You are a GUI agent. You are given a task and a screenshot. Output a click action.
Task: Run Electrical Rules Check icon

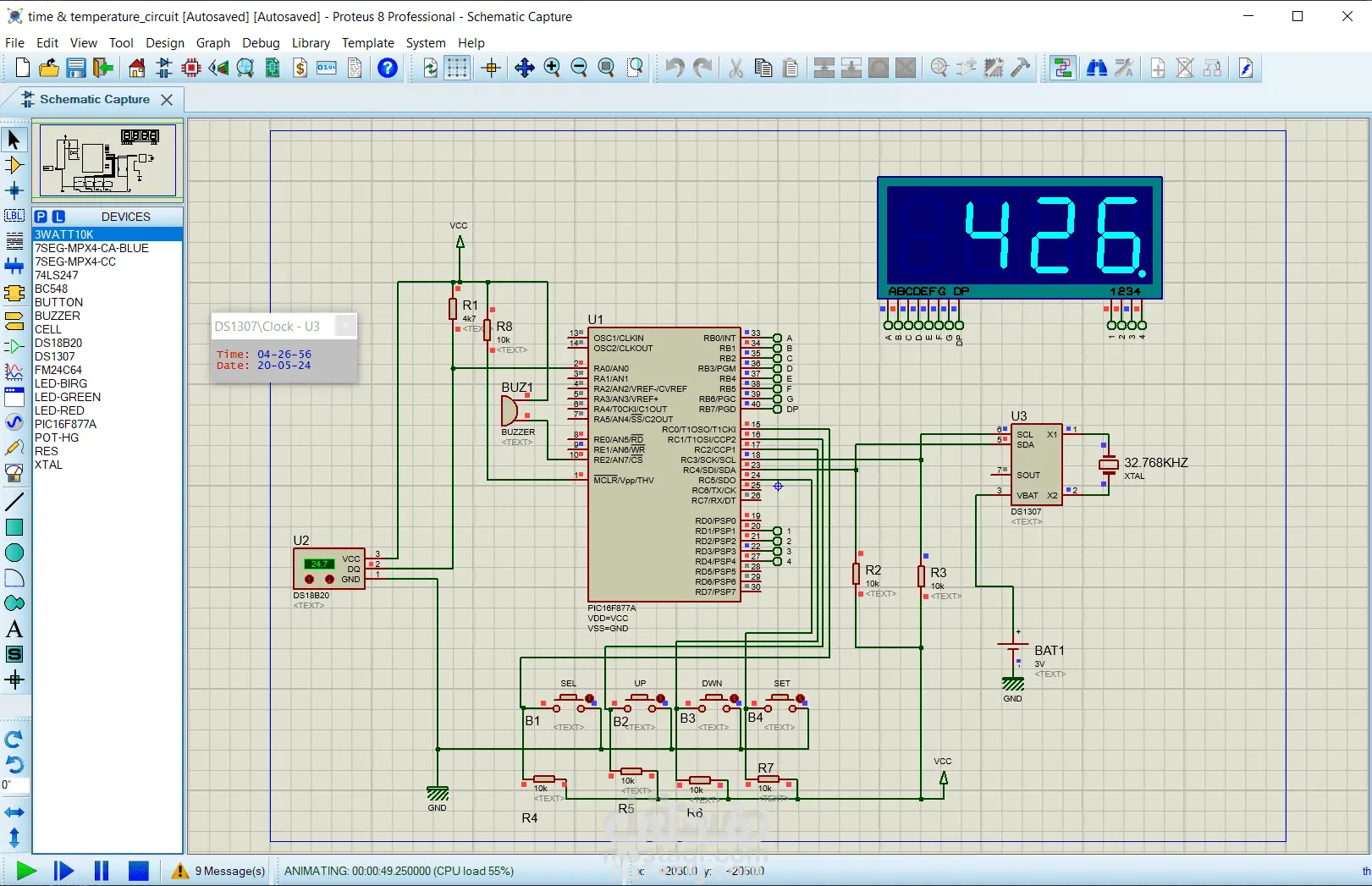[1246, 68]
